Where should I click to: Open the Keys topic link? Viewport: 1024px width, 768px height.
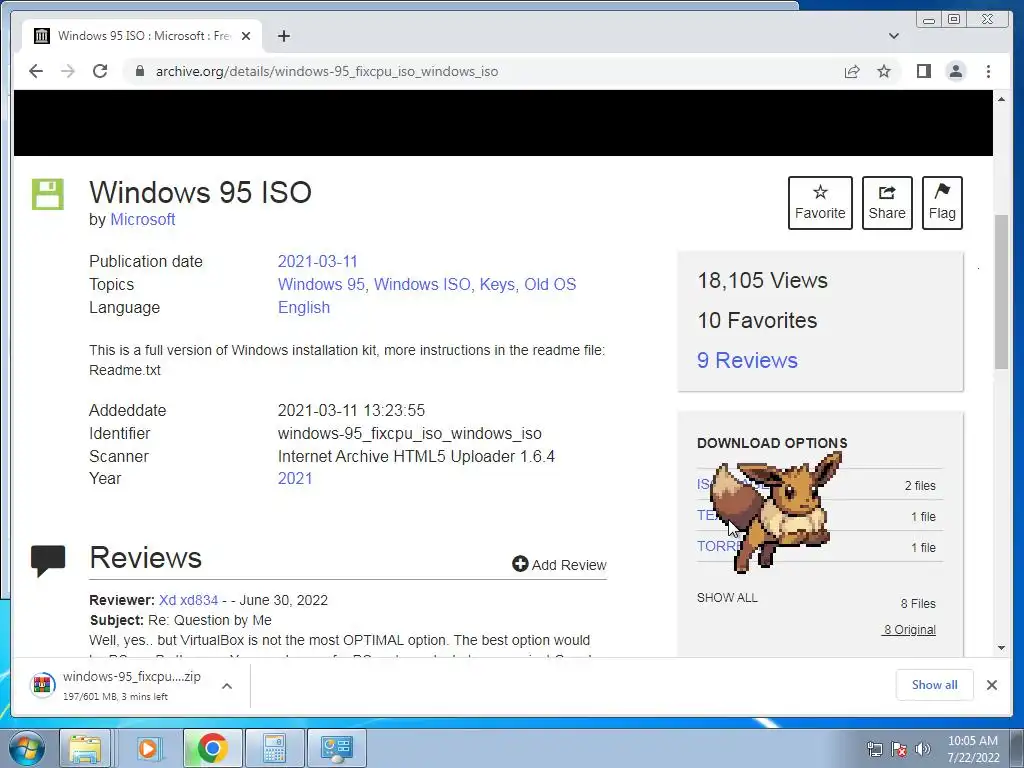pyautogui.click(x=498, y=284)
